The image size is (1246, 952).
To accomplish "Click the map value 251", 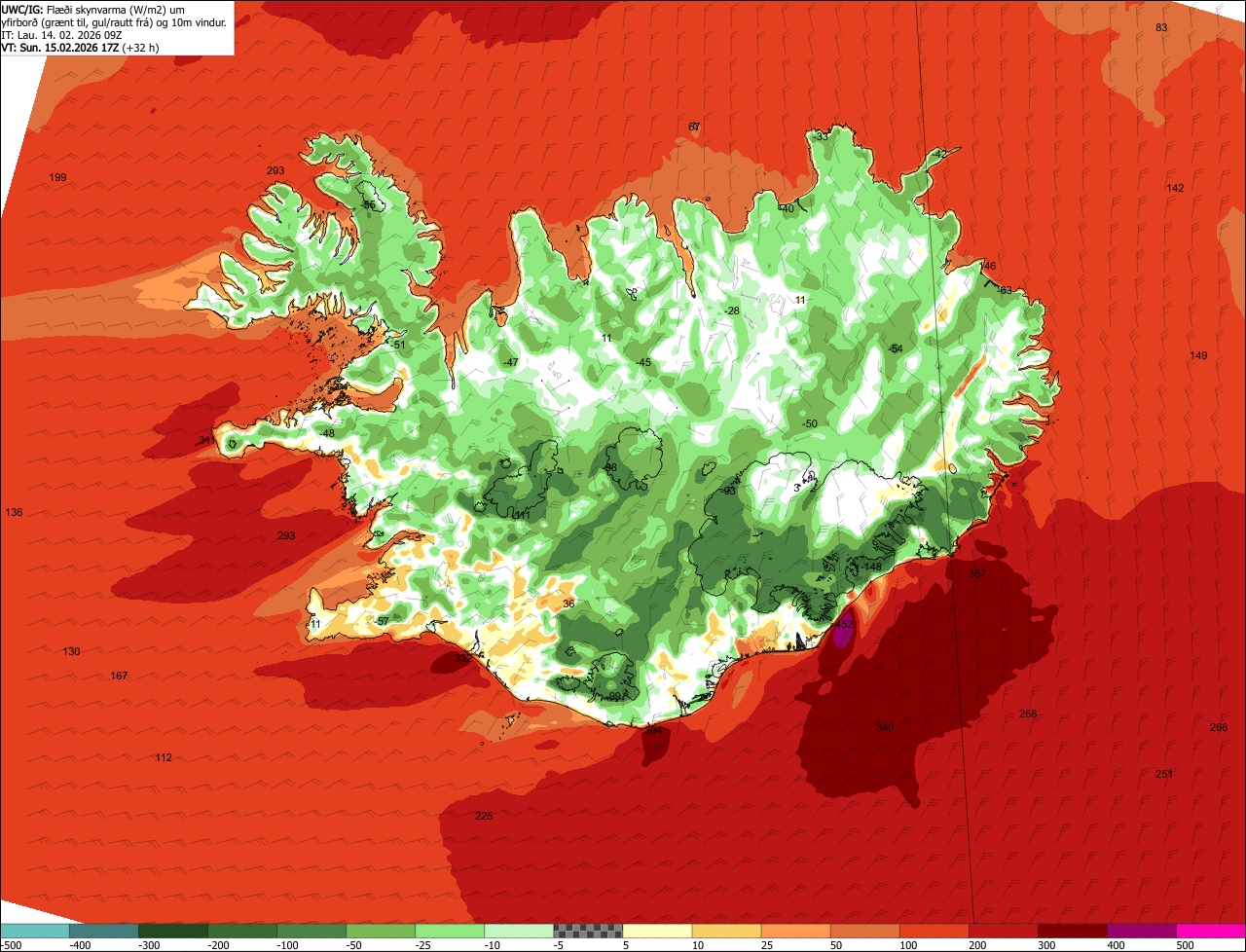I will (x=1163, y=774).
